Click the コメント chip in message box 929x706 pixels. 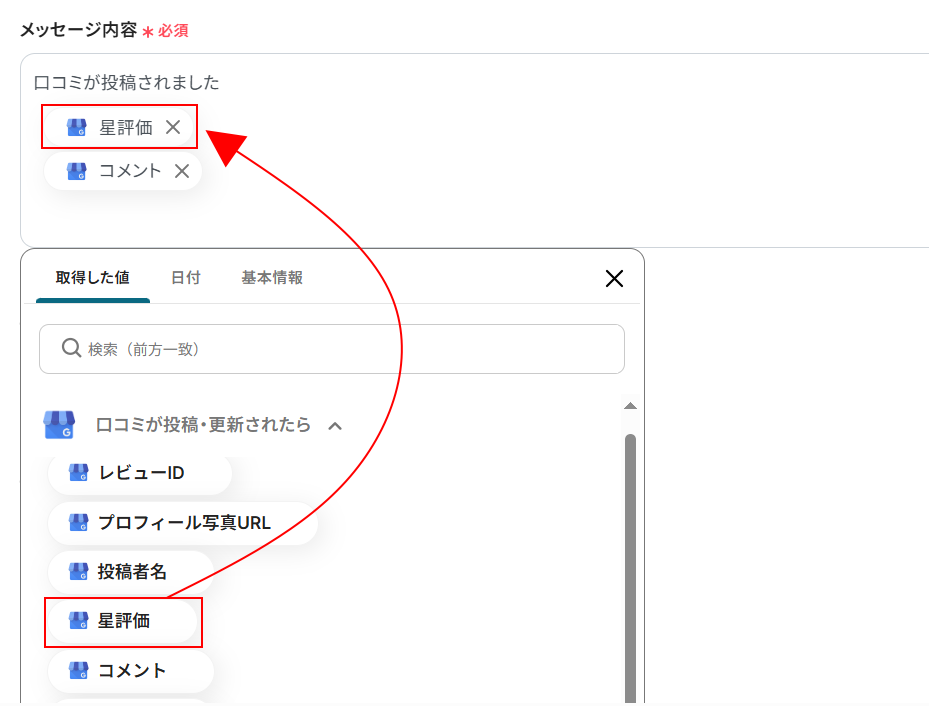(123, 171)
